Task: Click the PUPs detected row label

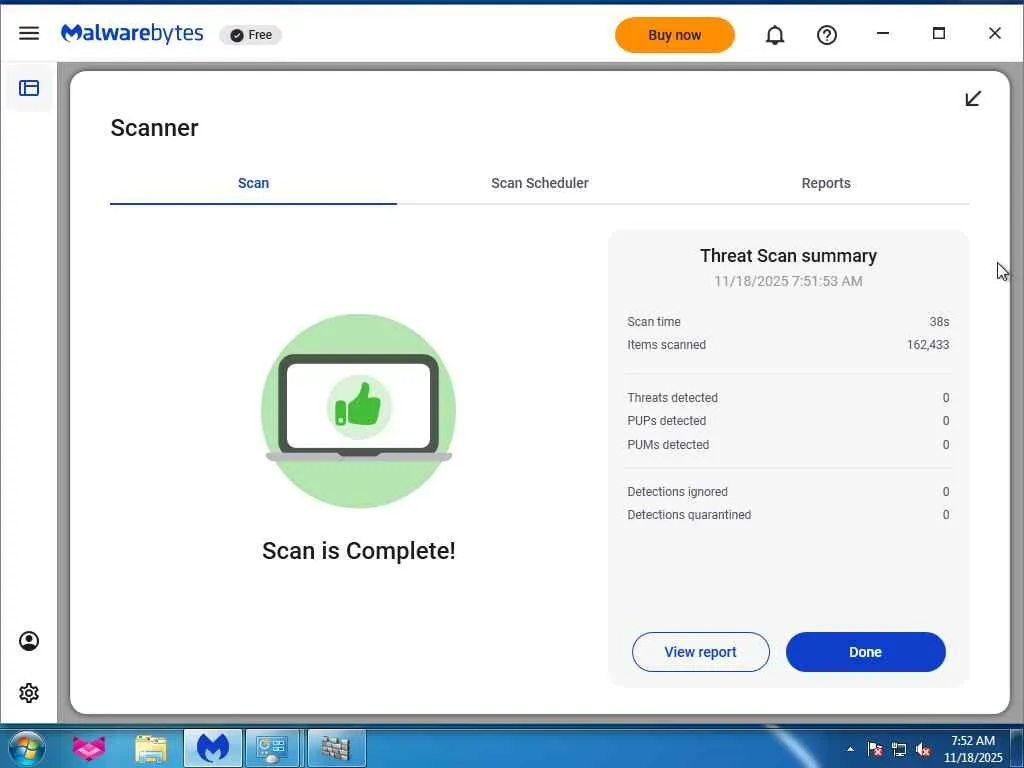Action: [x=666, y=421]
